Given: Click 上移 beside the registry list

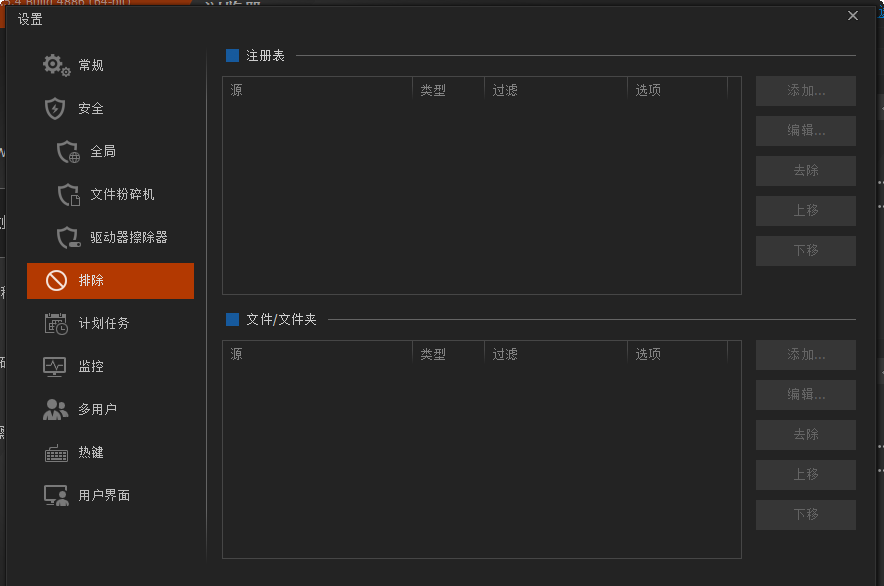Looking at the screenshot, I should (x=805, y=211).
